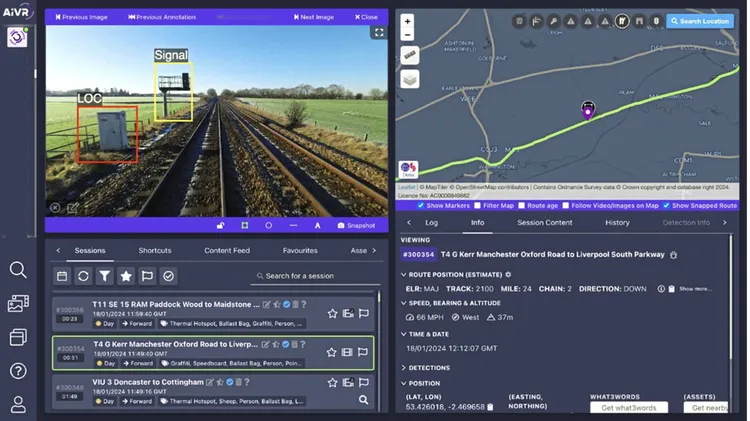This screenshot has width=750, height=421.
Task: Collapse the Position section
Action: (403, 383)
